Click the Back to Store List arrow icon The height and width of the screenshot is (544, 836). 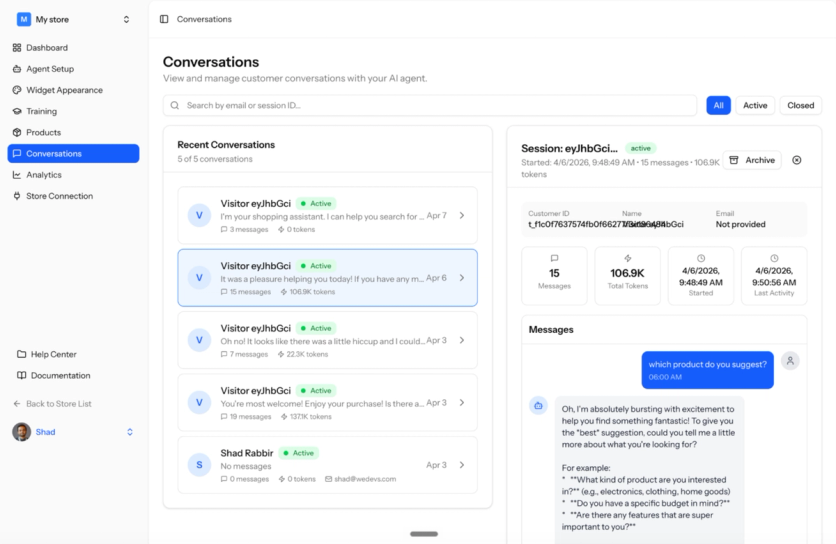pos(17,404)
